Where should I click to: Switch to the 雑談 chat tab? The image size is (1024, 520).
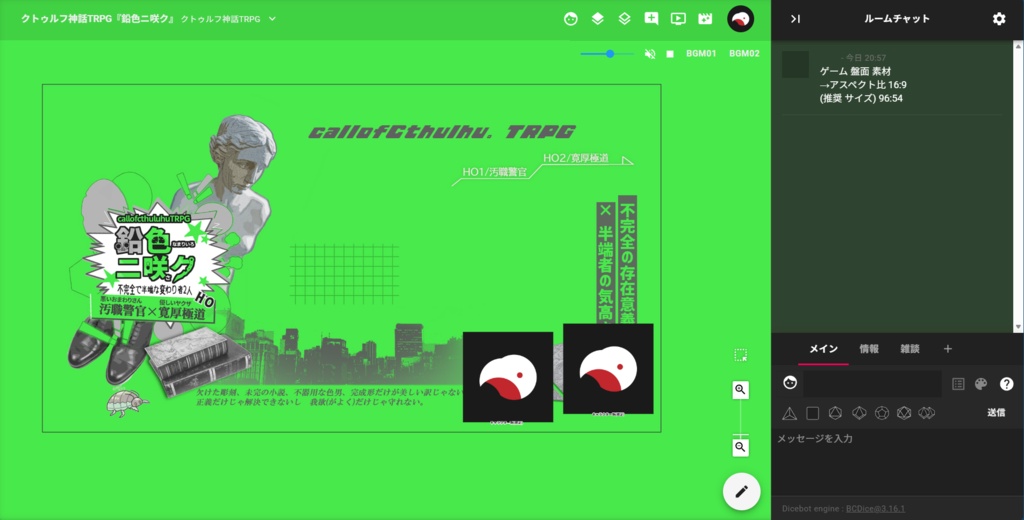910,349
